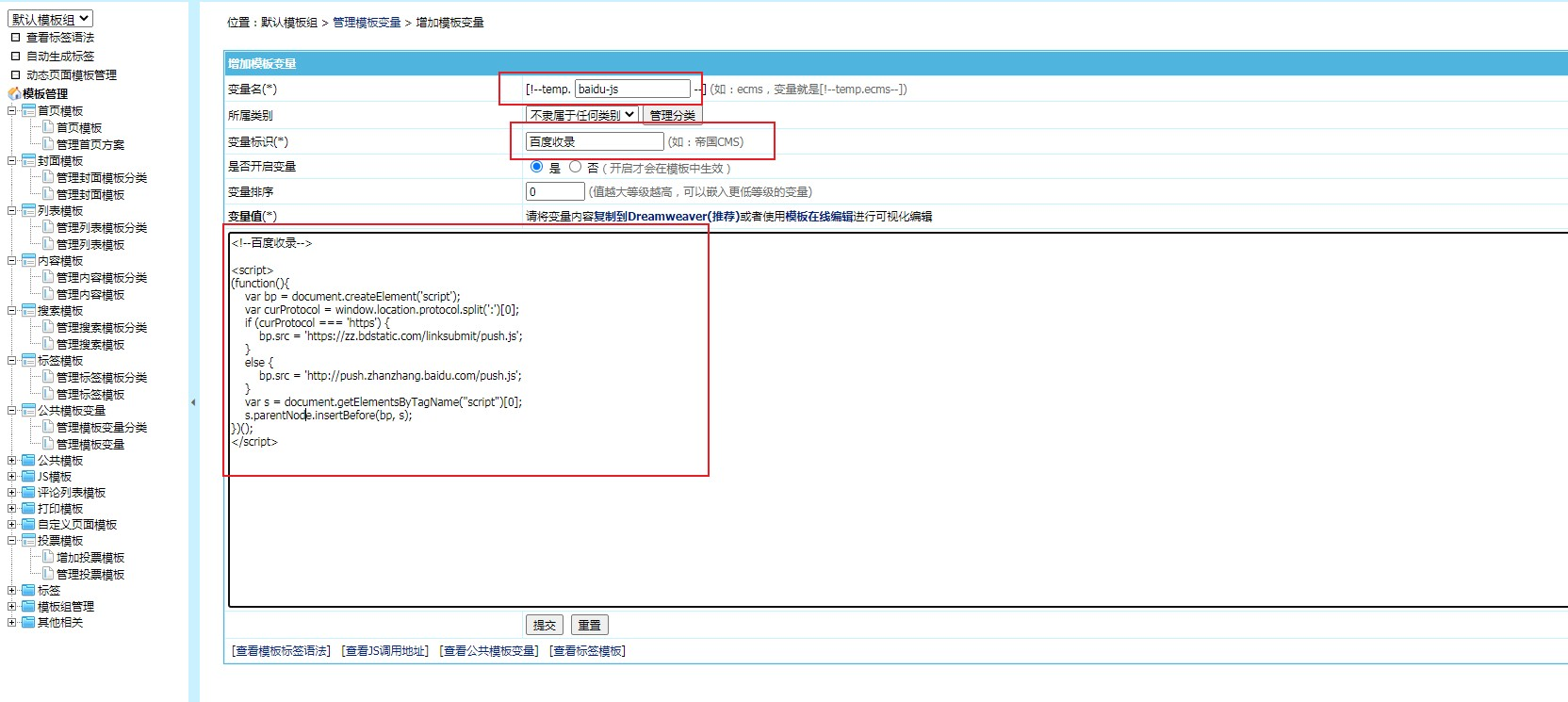
Task: Click the 首页模板 folder icon
Action: 28,110
